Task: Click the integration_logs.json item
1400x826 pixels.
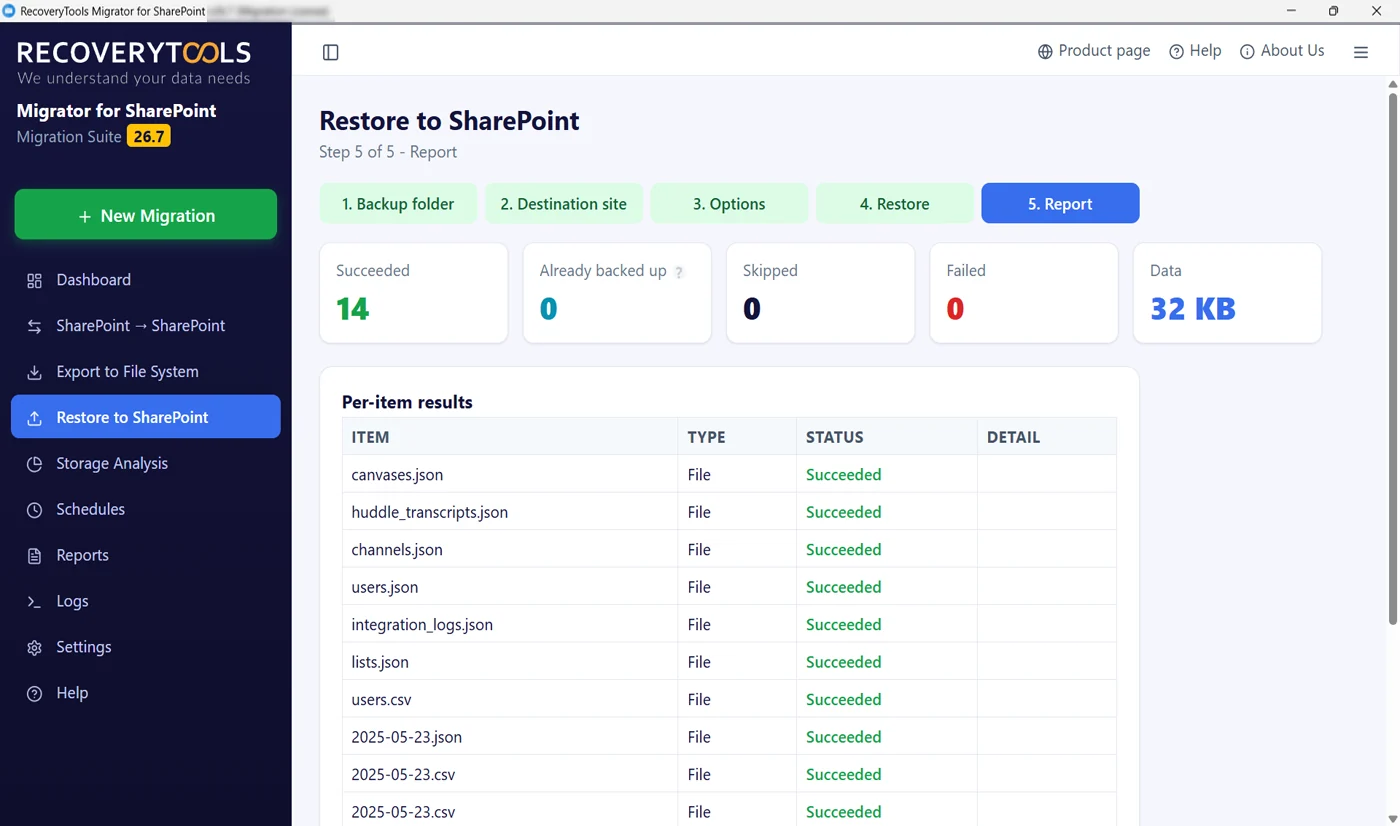Action: coord(422,625)
